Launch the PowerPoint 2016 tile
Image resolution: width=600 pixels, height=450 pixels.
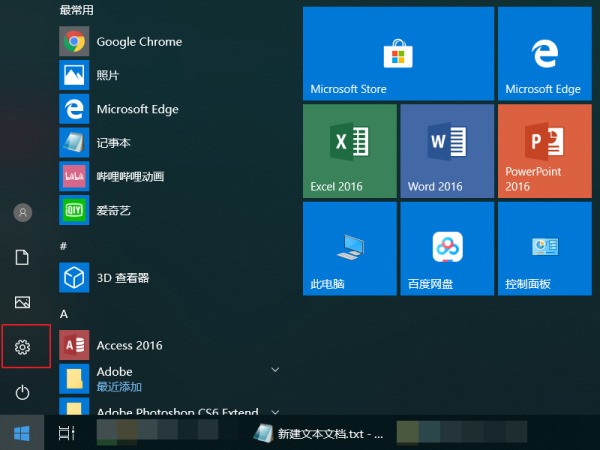point(545,151)
